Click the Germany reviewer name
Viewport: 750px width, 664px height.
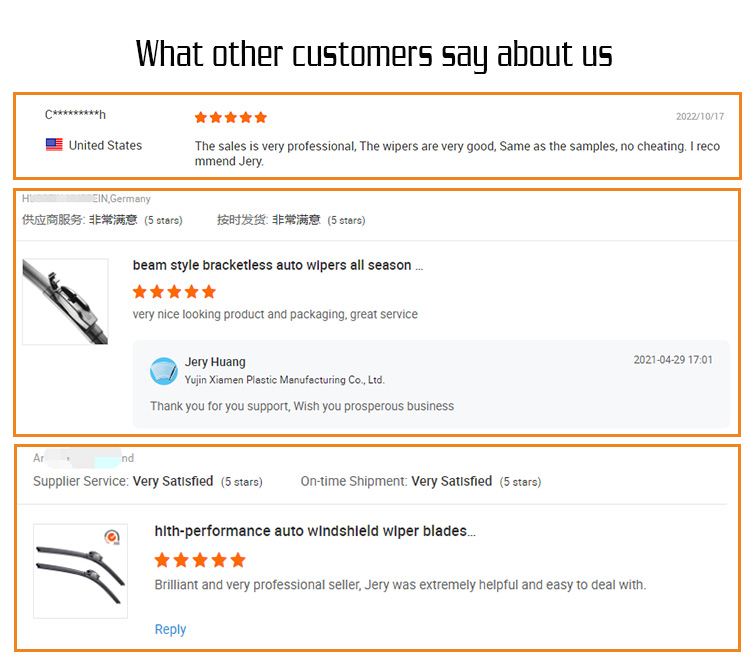pyautogui.click(x=87, y=199)
